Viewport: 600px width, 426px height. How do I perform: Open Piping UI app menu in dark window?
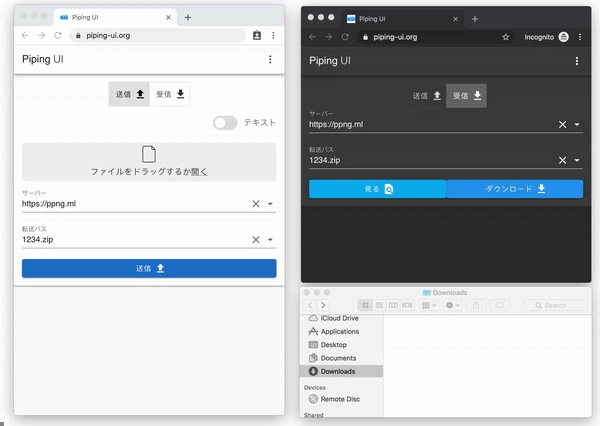[x=577, y=61]
